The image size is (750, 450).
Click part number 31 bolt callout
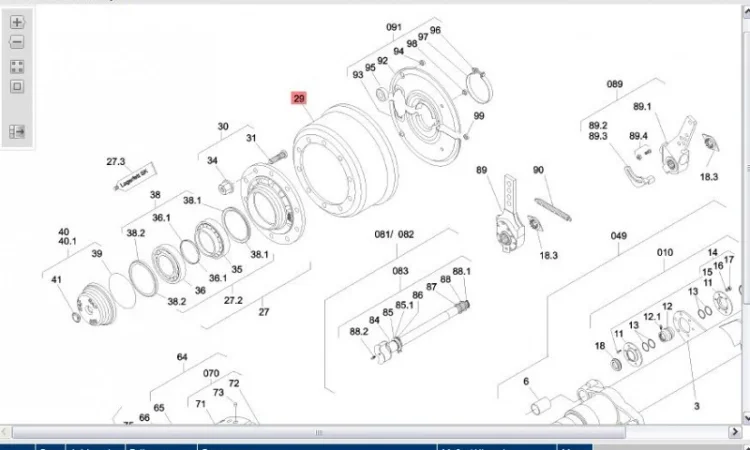252,139
